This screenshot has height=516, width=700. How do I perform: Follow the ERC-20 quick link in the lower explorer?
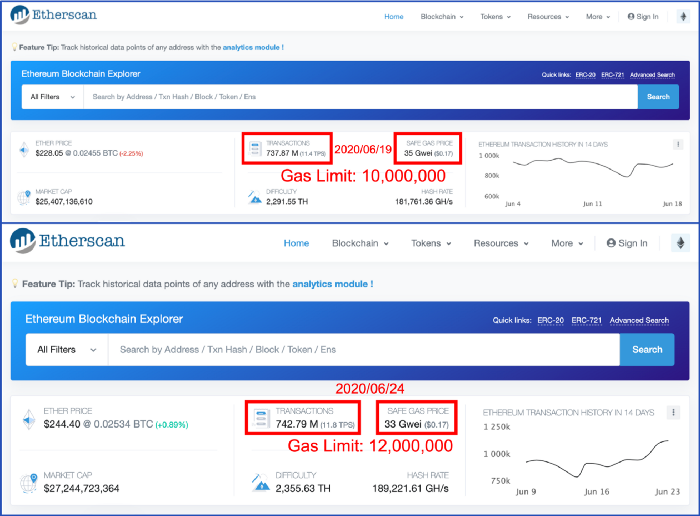tap(550, 320)
